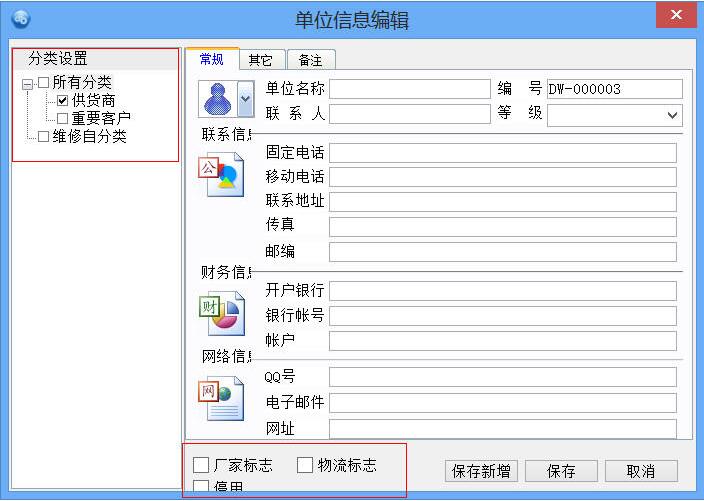Viewport: 704px width, 501px height.
Task: Open the 等级 dropdown list
Action: (672, 115)
